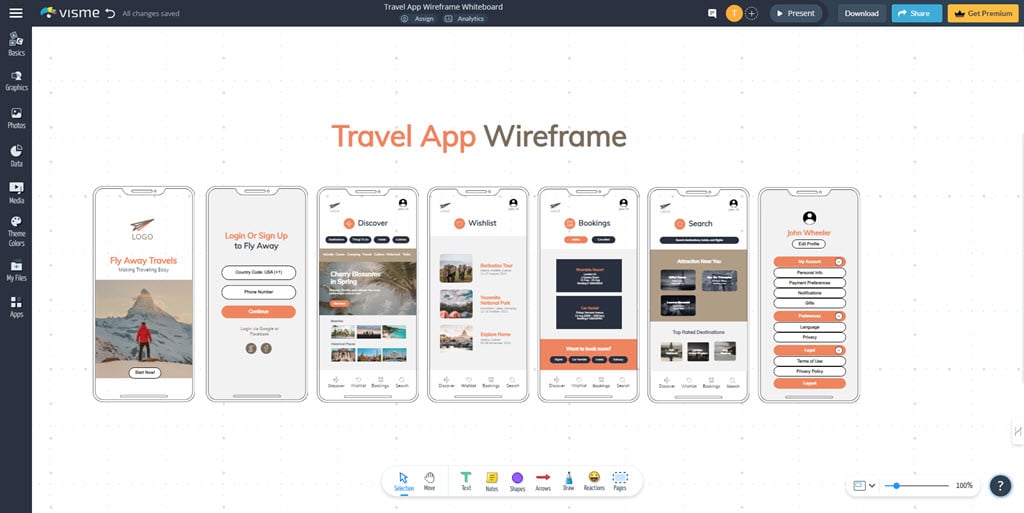Click the Payment Preferences item

tap(810, 283)
